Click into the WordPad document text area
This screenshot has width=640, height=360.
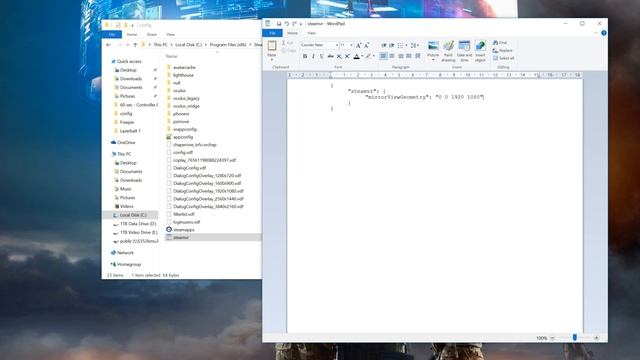[435, 206]
